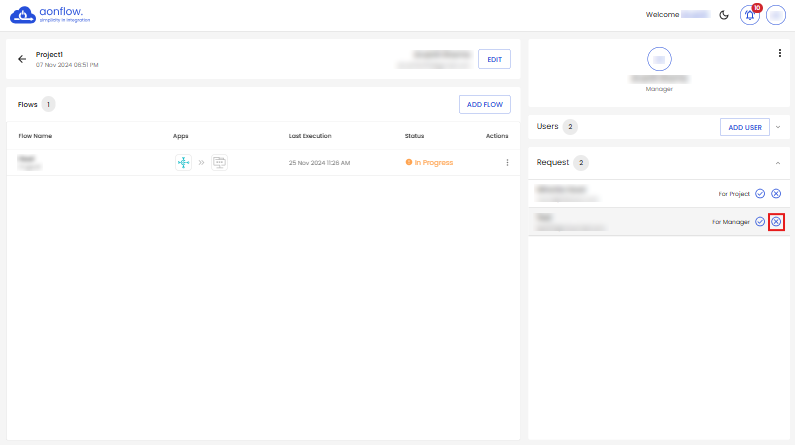Click the In Progress status

pyautogui.click(x=429, y=163)
